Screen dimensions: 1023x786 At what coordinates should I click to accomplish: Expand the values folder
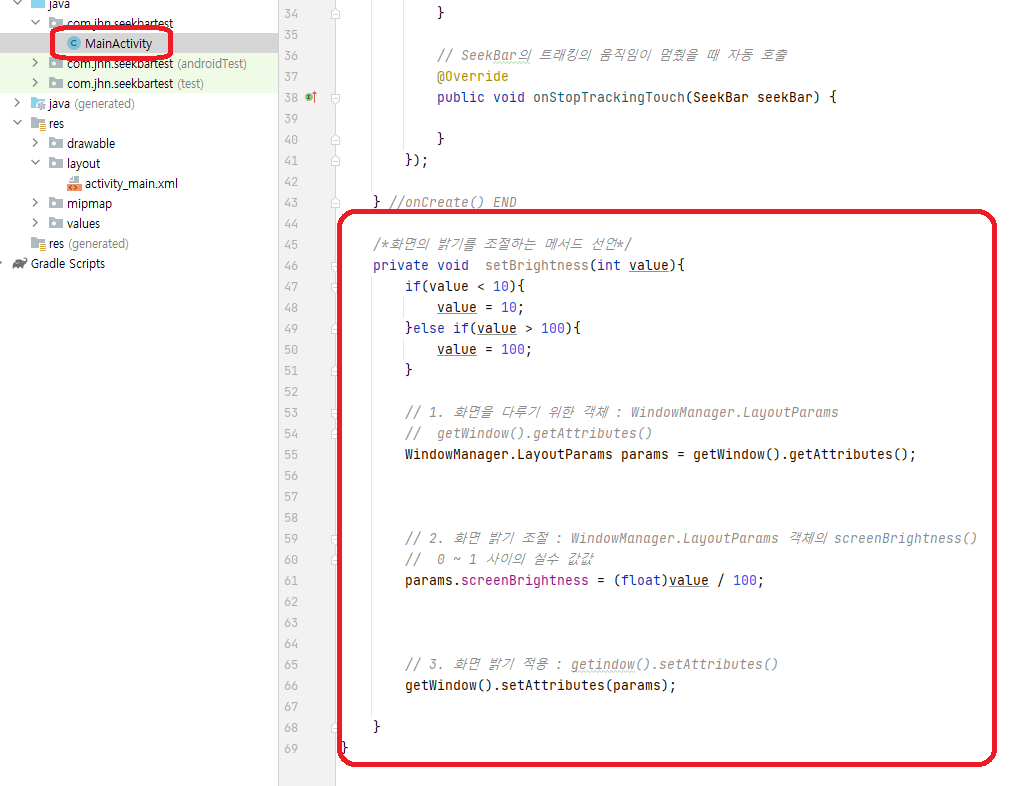[x=35, y=223]
